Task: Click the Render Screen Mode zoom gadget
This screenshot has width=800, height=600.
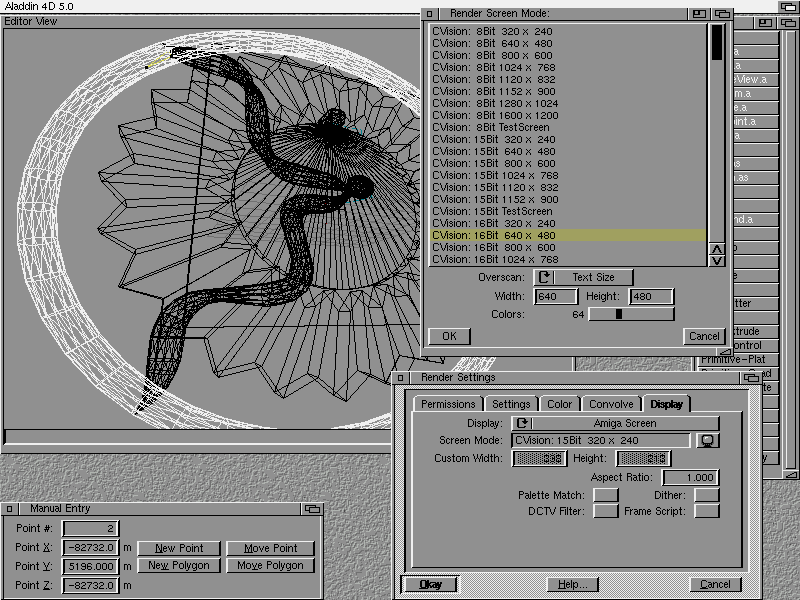Action: click(699, 14)
